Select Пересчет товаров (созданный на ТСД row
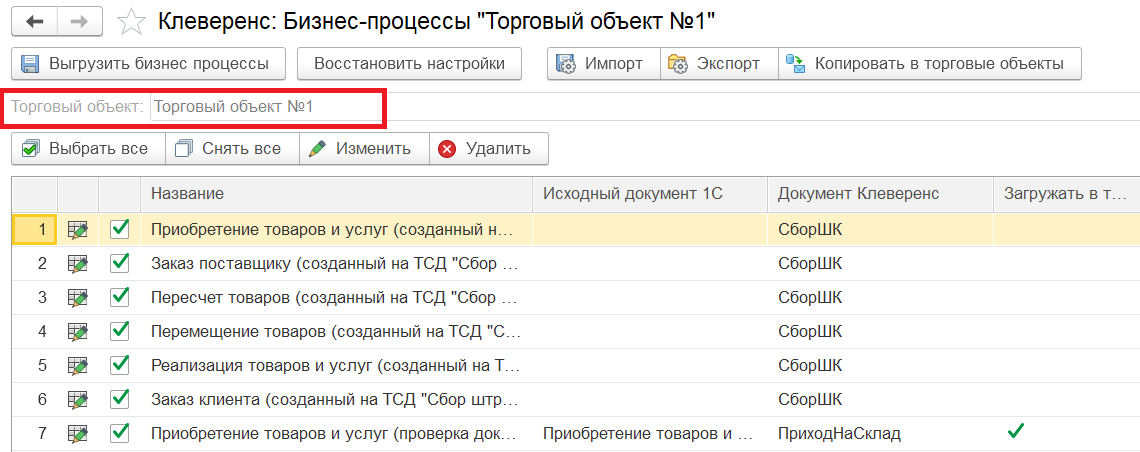Screen dimensions: 1140x452 click(x=335, y=297)
